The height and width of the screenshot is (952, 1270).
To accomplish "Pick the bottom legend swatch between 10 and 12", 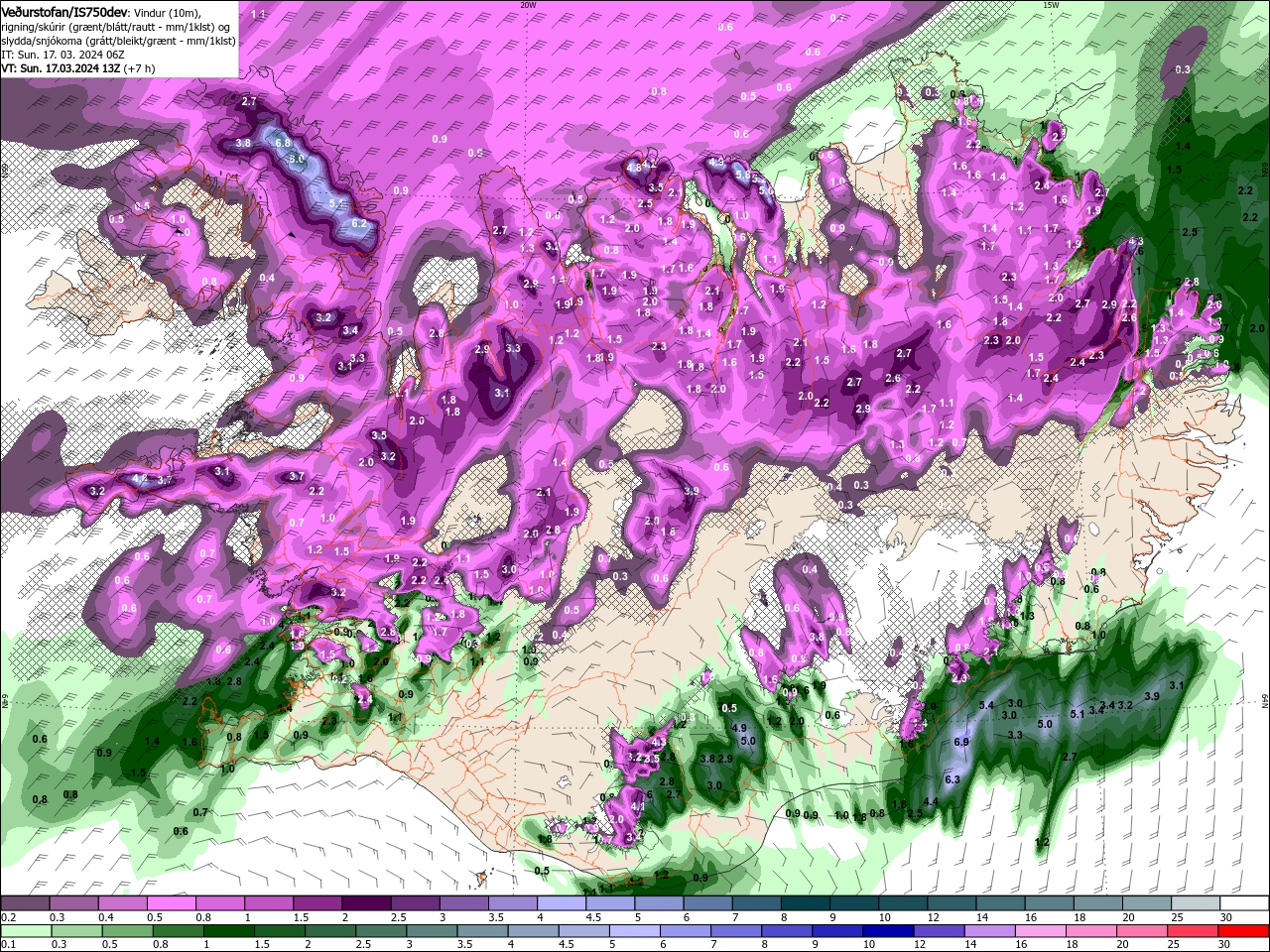I will tap(887, 931).
